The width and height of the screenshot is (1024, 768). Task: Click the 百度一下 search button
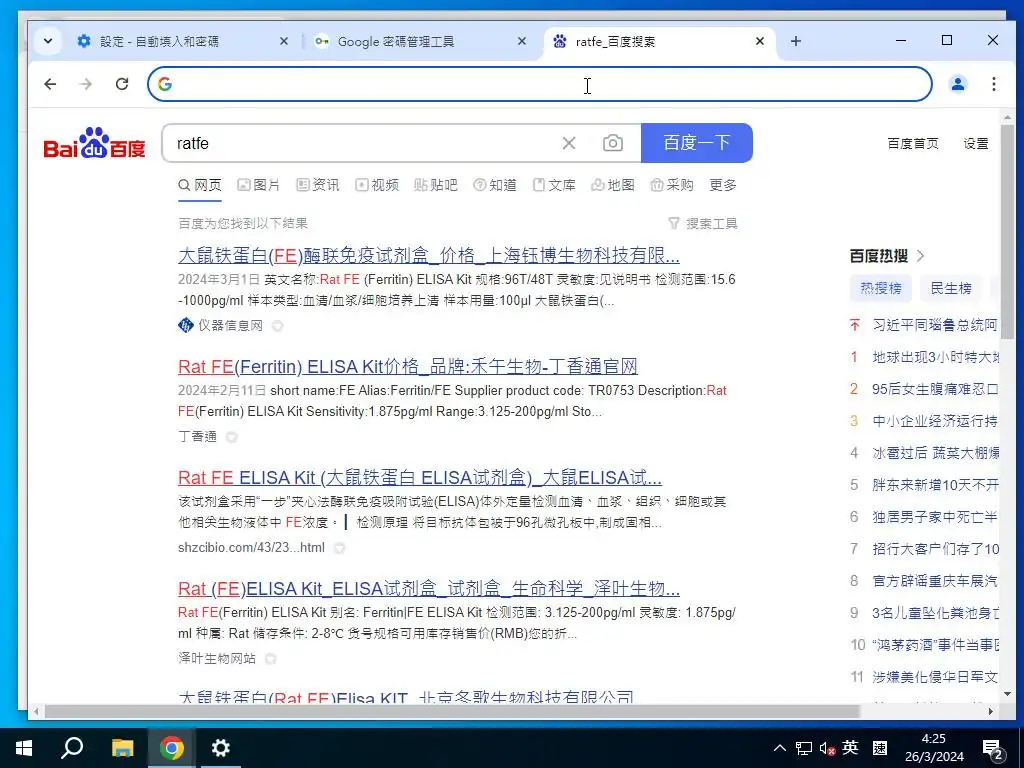[697, 142]
